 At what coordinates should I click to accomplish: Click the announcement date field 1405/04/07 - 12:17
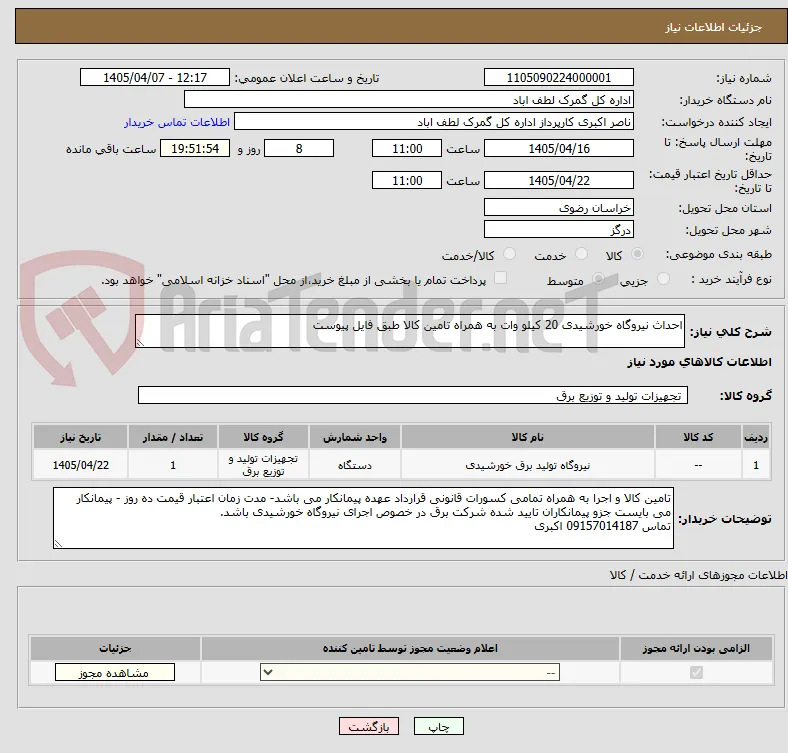pyautogui.click(x=155, y=77)
